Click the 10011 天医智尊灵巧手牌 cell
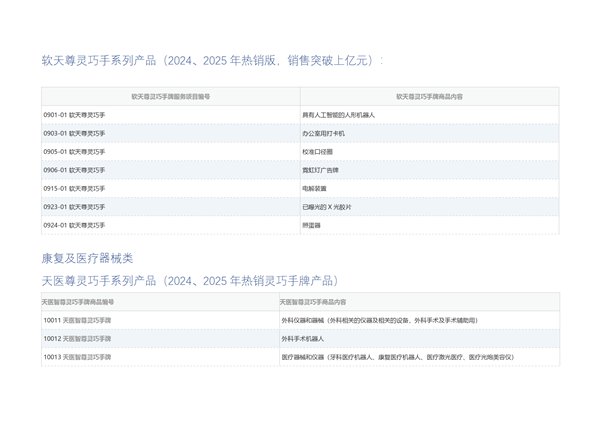 pos(78,321)
